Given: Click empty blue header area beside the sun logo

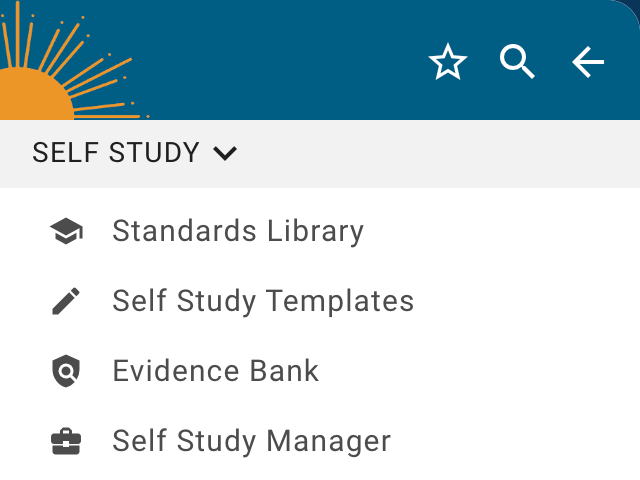Looking at the screenshot, I should [280, 60].
